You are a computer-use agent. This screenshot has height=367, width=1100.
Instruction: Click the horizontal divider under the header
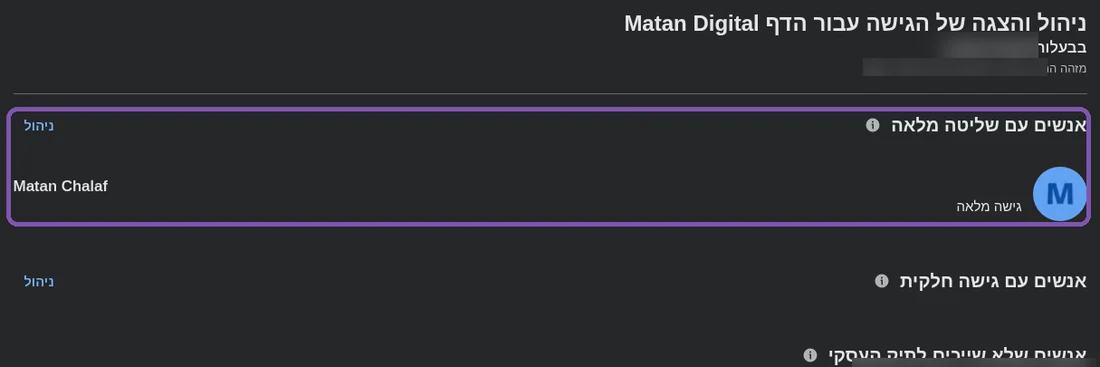[550, 93]
